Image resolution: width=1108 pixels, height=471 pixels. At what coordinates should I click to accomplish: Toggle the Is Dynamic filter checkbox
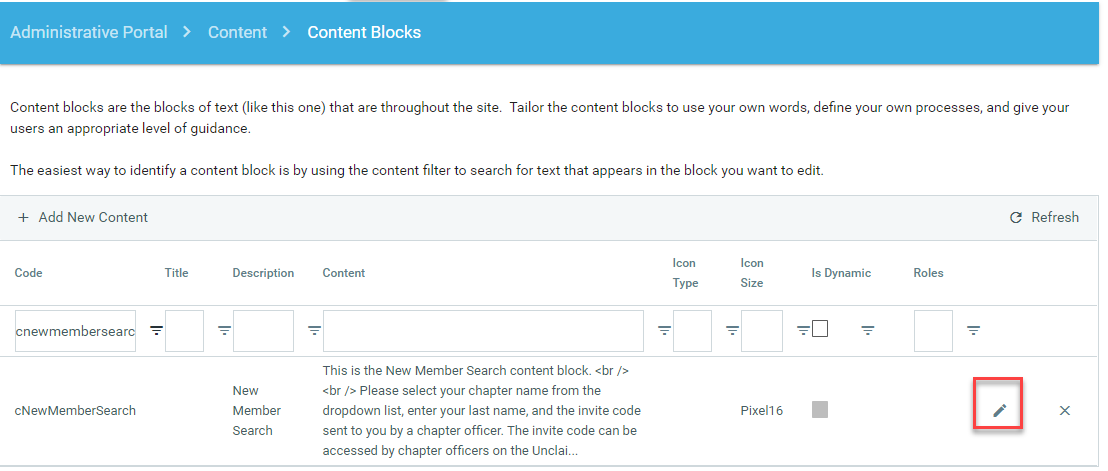pyautogui.click(x=820, y=329)
